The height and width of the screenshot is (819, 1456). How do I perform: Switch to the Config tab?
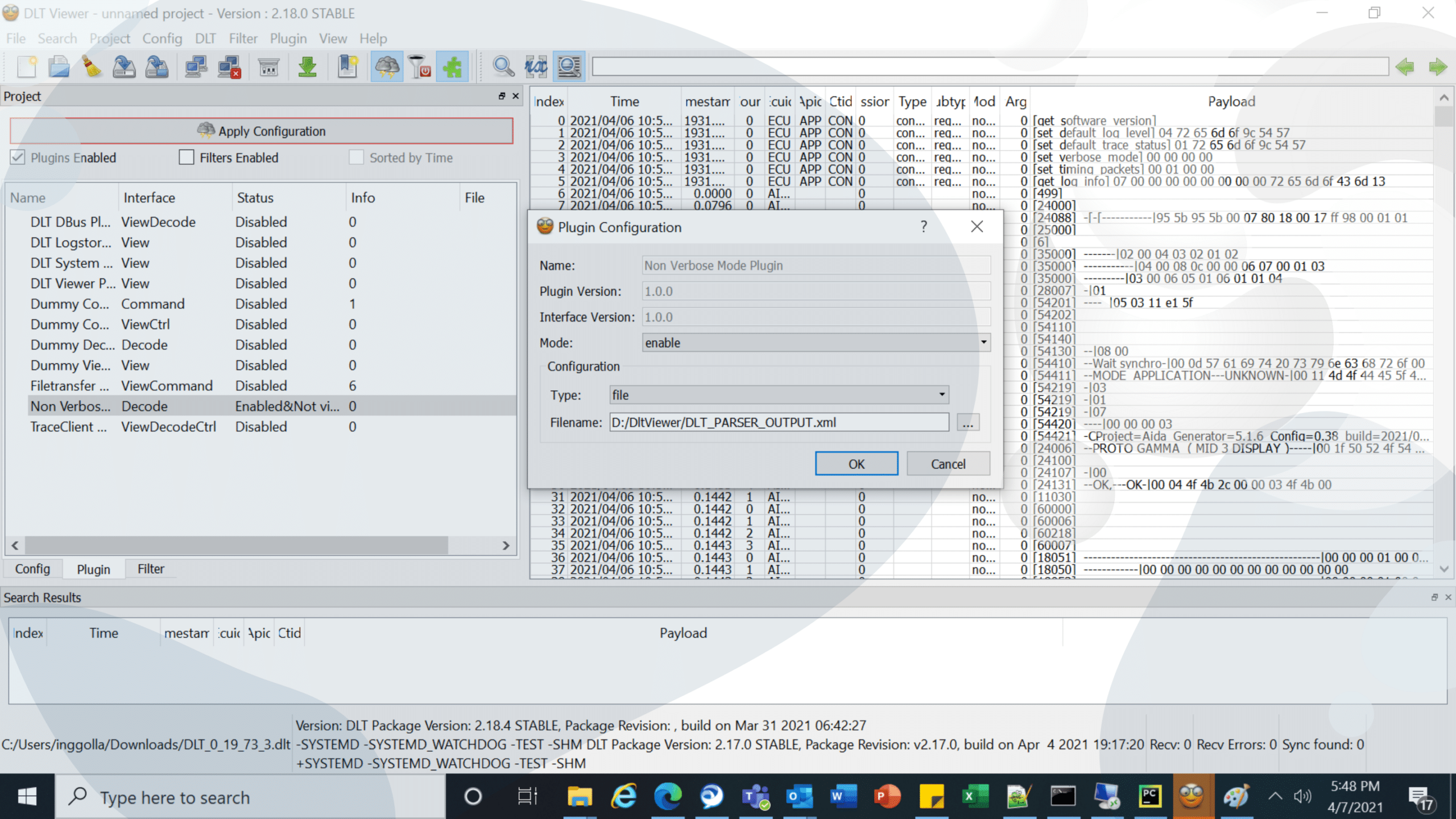point(32,569)
